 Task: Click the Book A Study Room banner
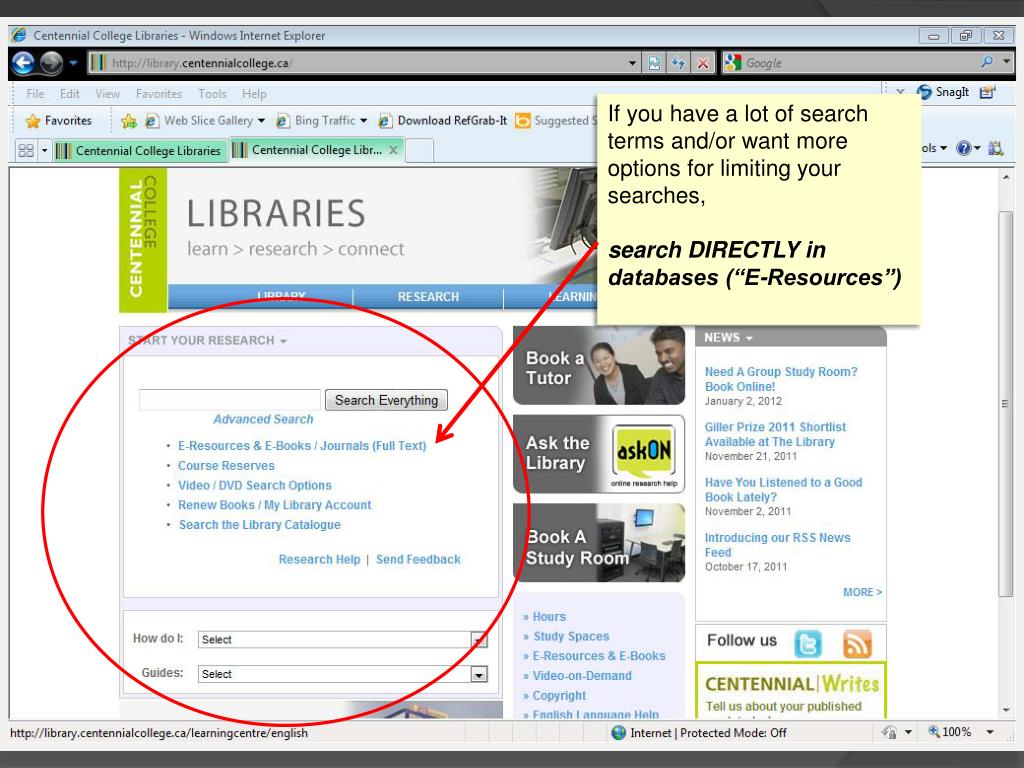pyautogui.click(x=599, y=543)
